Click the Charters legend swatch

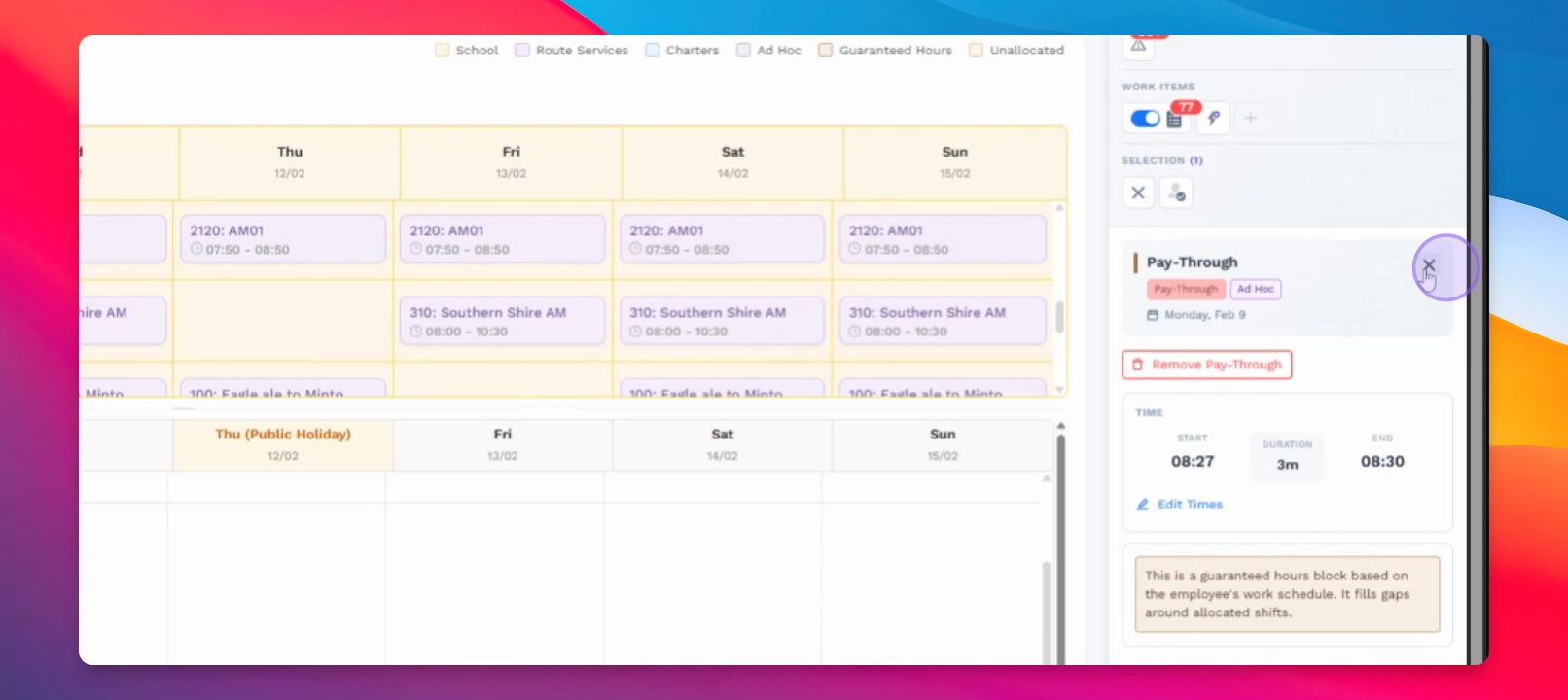pyautogui.click(x=653, y=50)
